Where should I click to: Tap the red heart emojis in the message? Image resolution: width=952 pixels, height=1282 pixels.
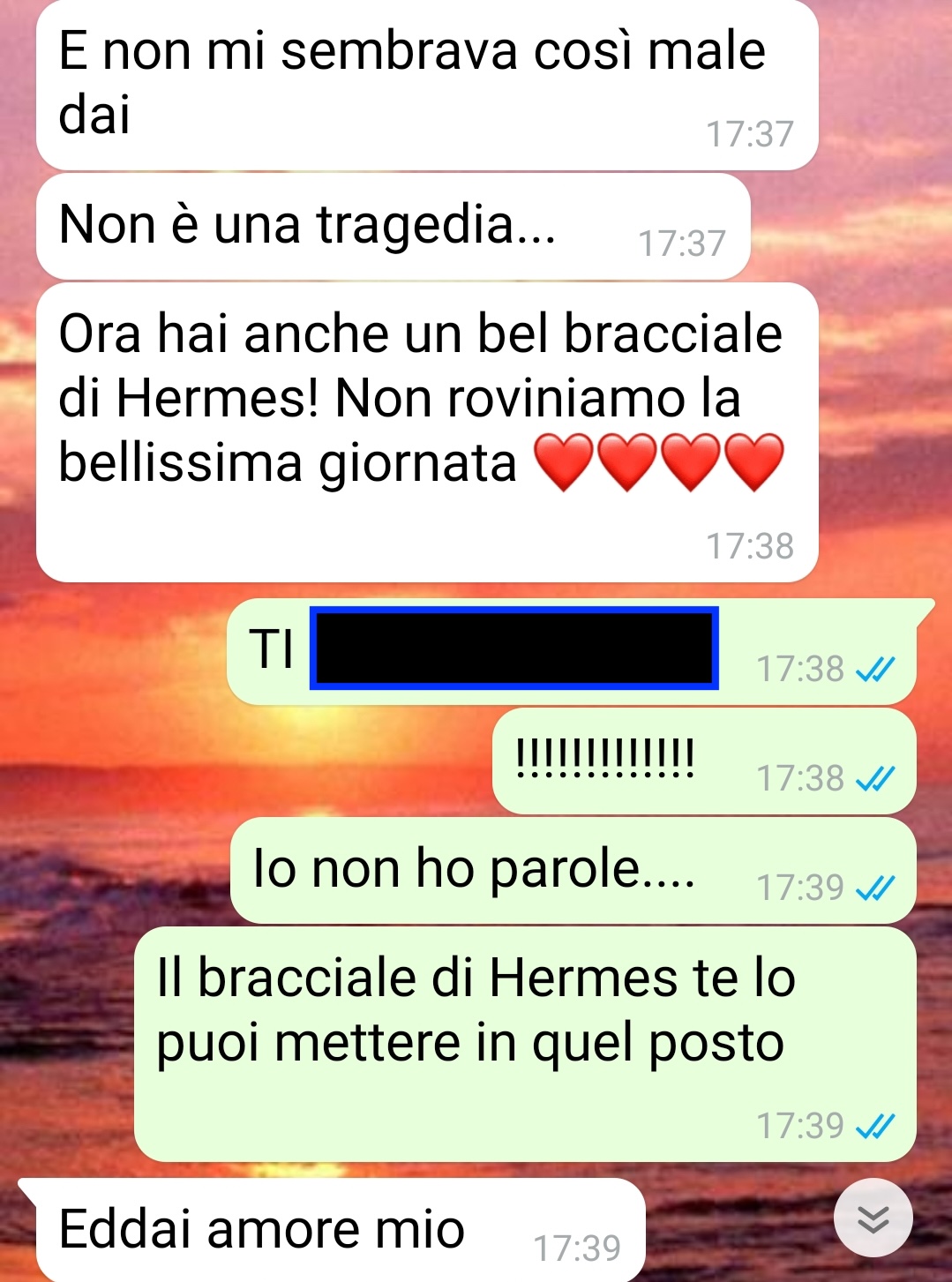coord(659,462)
